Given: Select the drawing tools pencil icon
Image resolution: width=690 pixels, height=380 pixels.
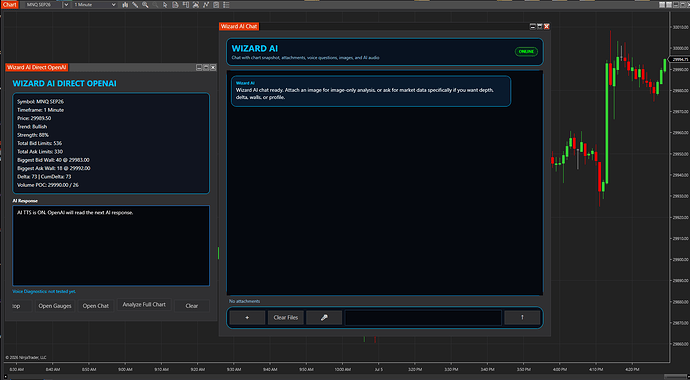Looking at the screenshot, I should point(135,5).
